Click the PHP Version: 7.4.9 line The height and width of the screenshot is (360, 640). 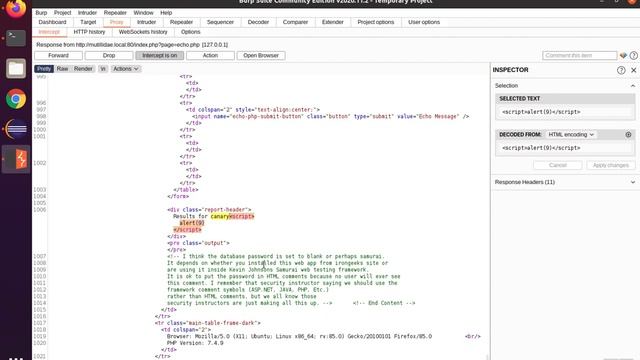[195, 343]
